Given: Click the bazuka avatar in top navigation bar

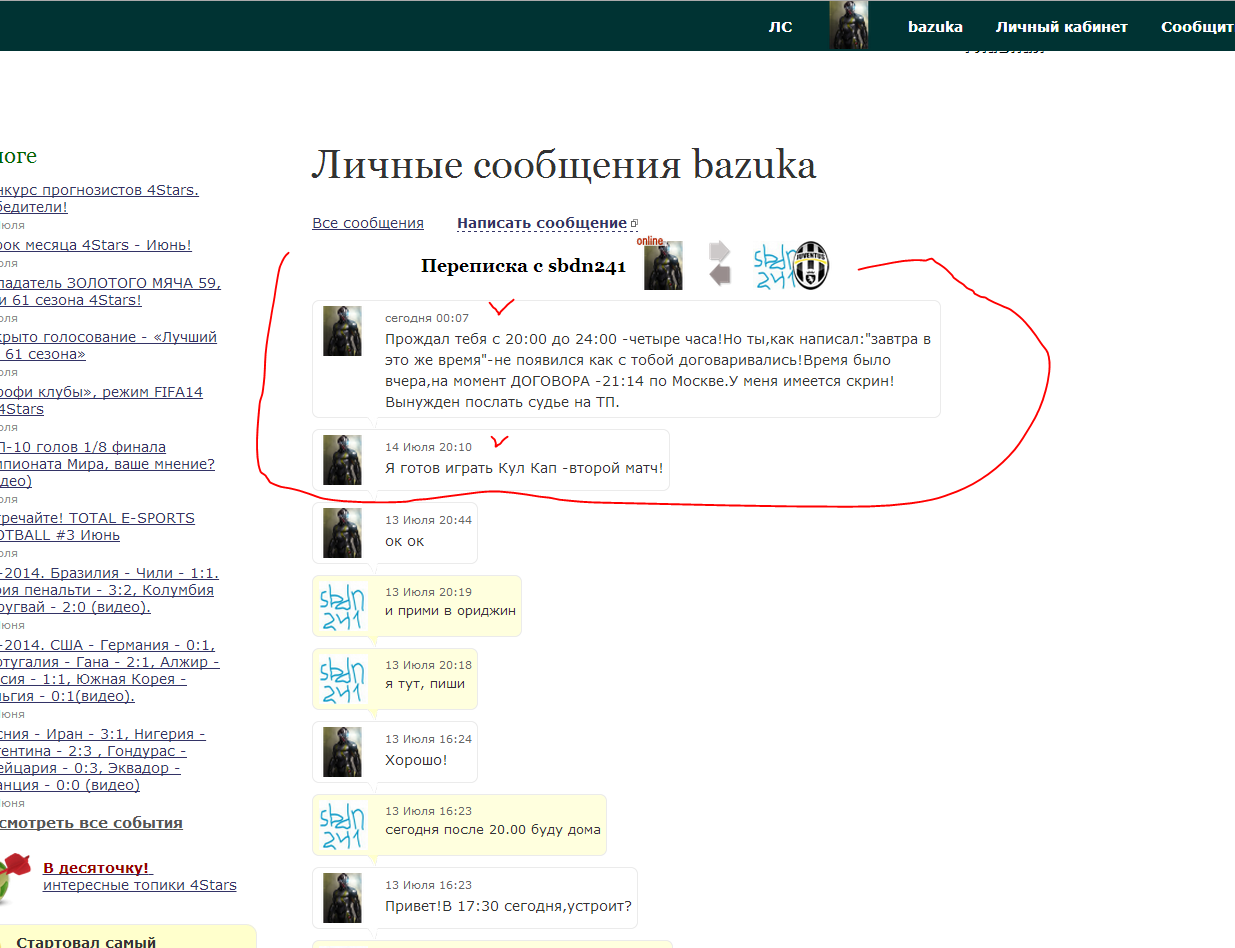Looking at the screenshot, I should (848, 25).
